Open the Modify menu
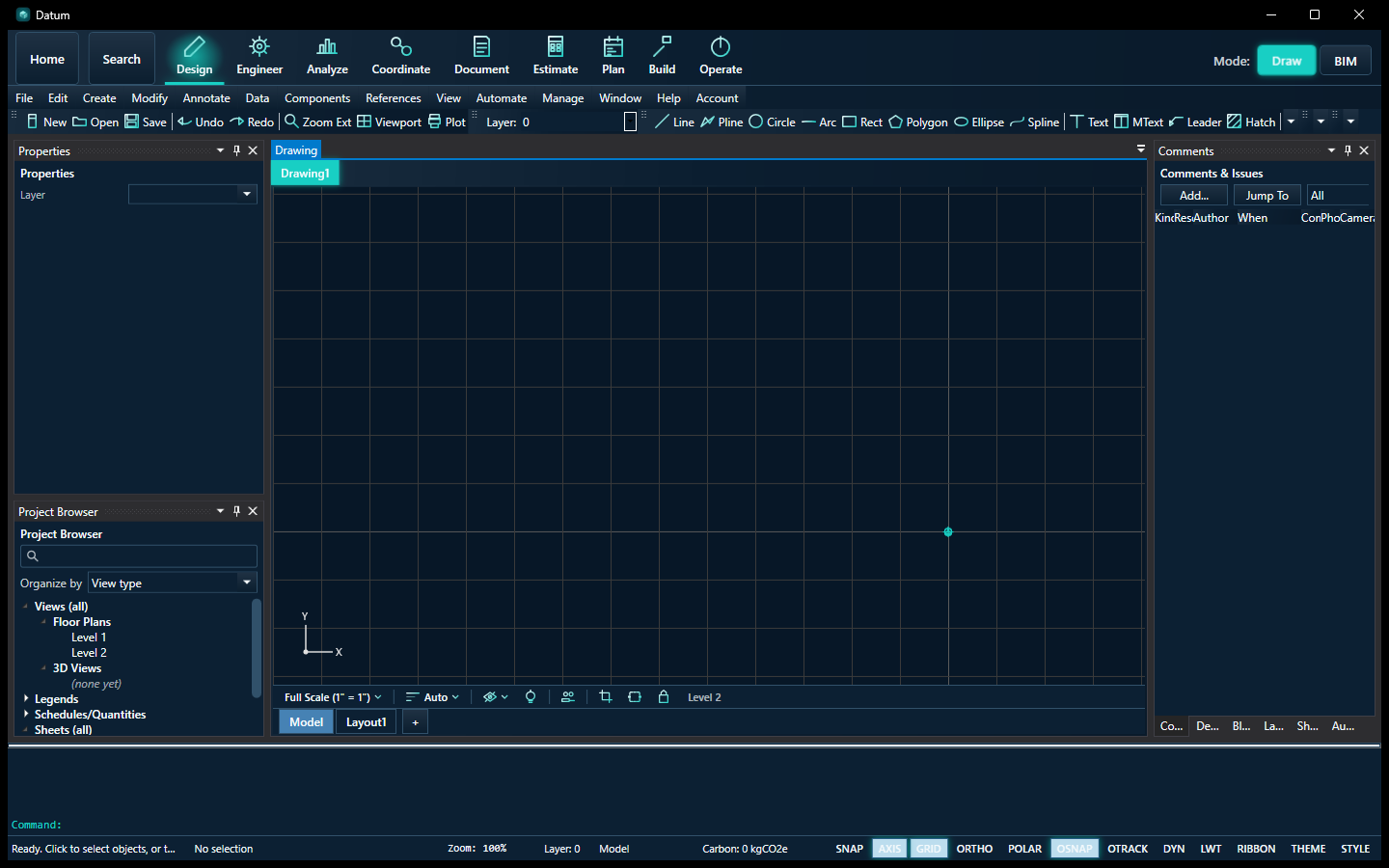Viewport: 1389px width, 868px height. click(150, 98)
